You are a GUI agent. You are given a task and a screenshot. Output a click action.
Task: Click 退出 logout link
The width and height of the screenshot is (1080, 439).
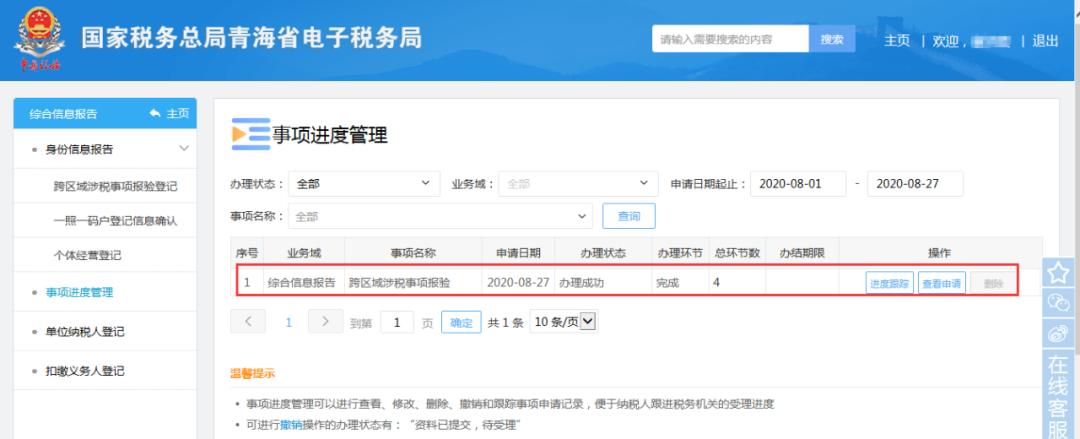coord(1045,41)
